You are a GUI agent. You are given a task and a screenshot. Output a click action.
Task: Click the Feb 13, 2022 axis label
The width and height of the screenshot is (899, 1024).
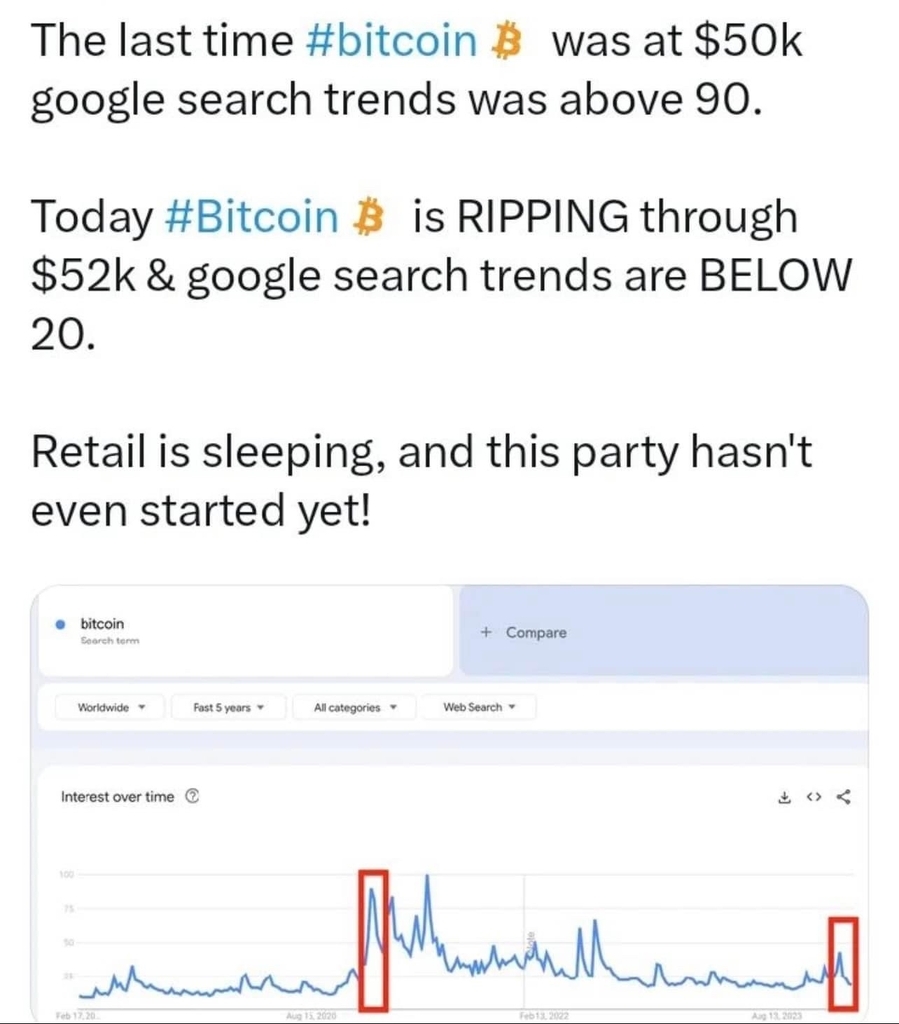(544, 1016)
